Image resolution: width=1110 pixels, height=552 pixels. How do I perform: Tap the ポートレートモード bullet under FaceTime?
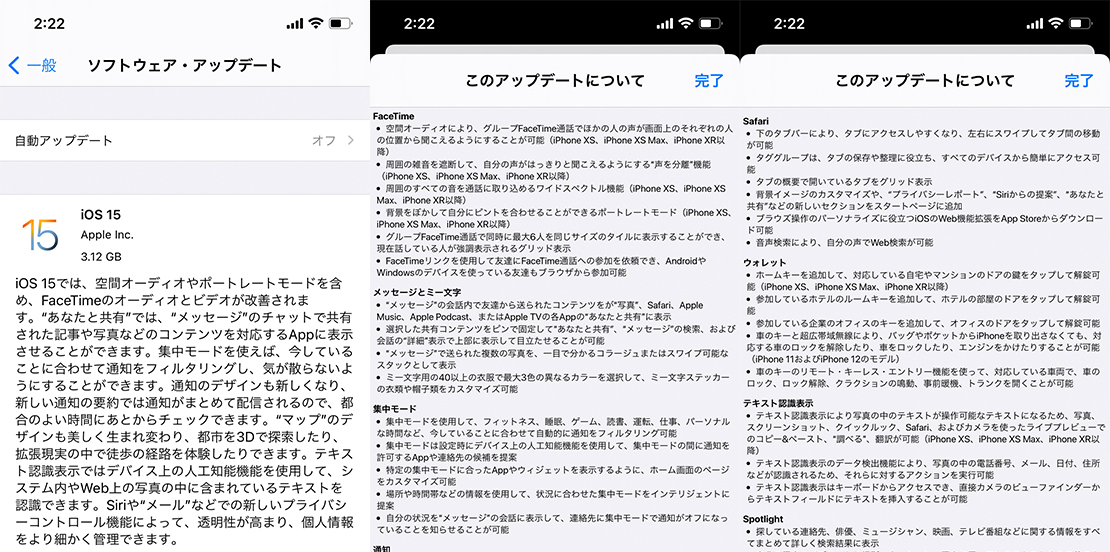[x=554, y=218]
